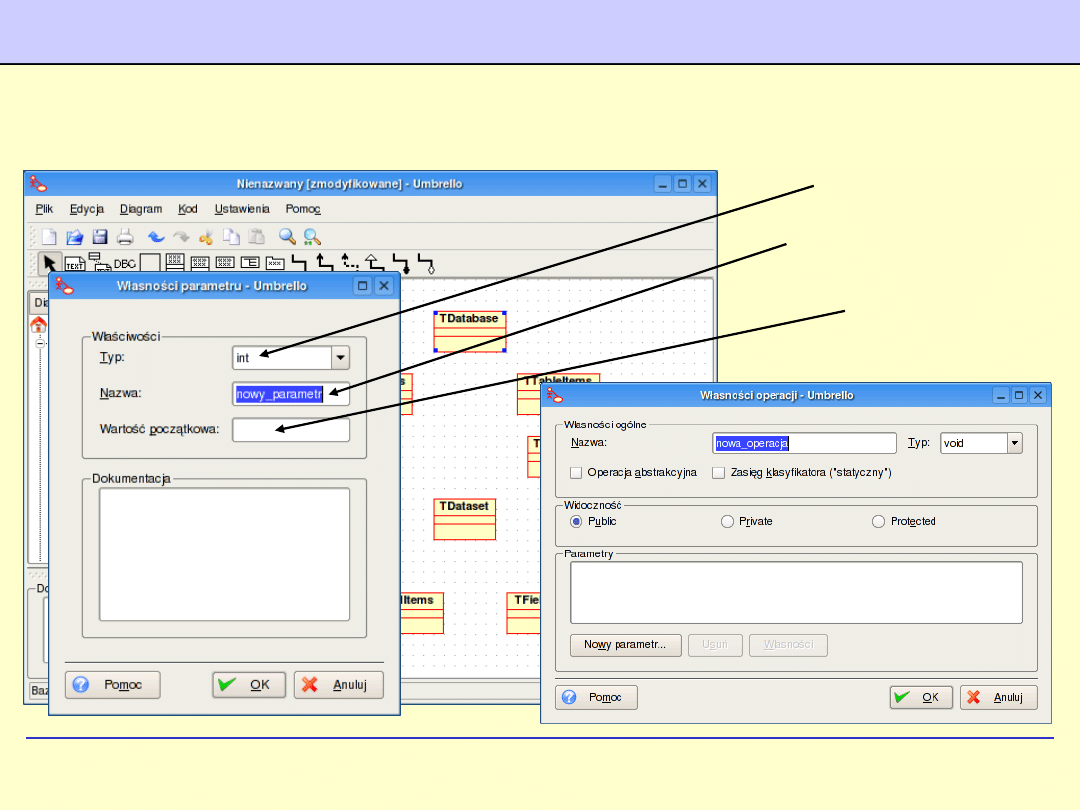Choose the Protected visibility option

(x=878, y=521)
